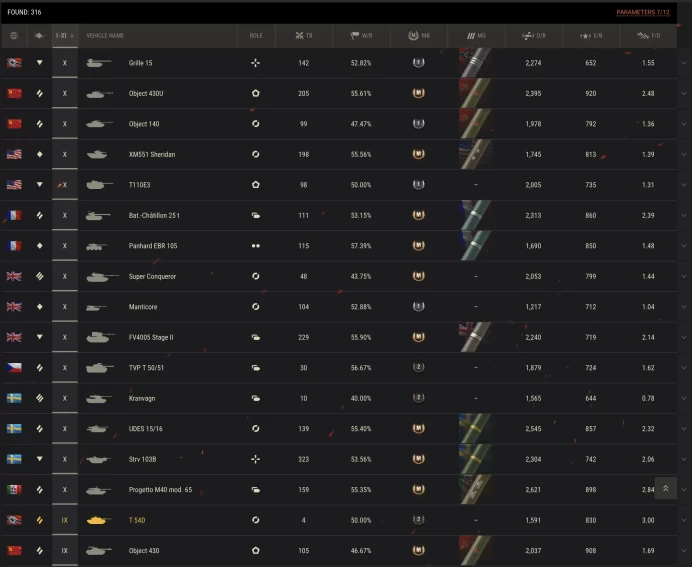The width and height of the screenshot is (692, 567).
Task: Select the Strv 103B vehicle name
Action: [x=142, y=459]
